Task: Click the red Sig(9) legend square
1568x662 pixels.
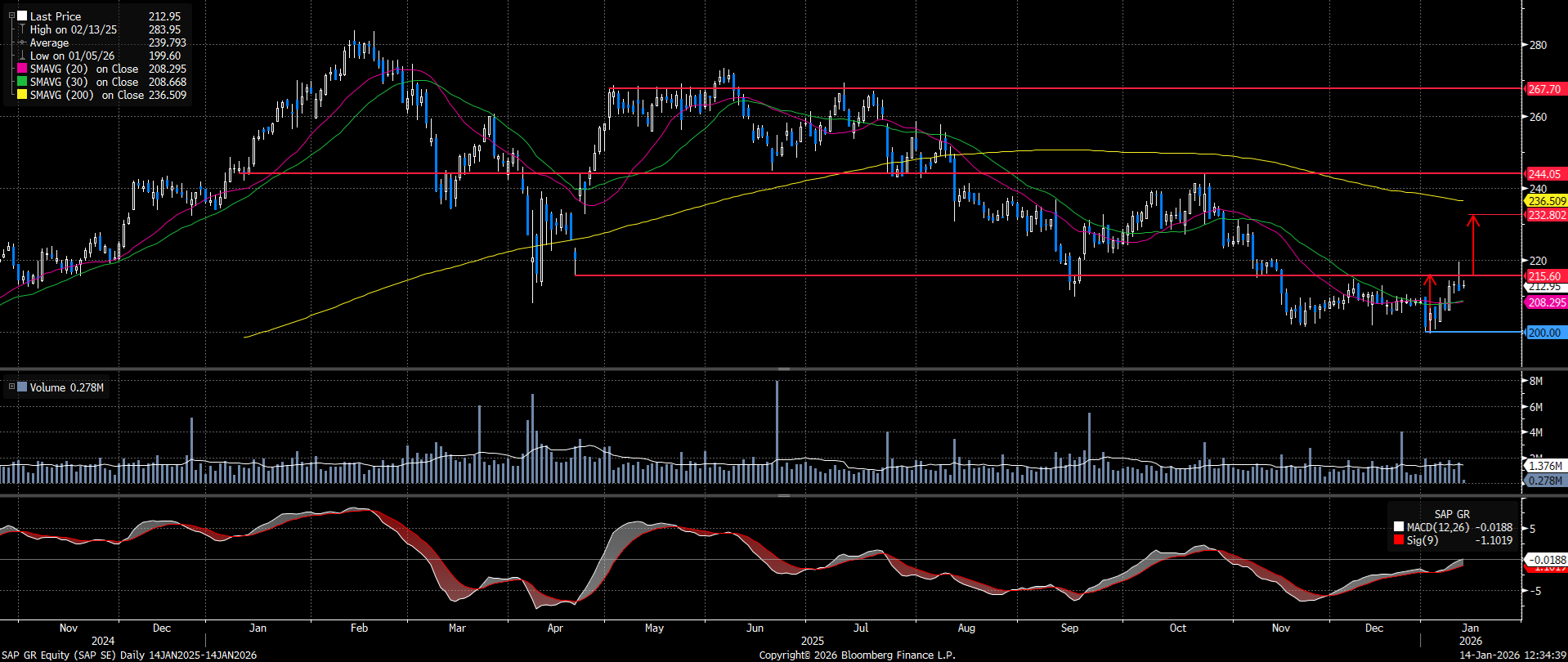Action: (1399, 540)
